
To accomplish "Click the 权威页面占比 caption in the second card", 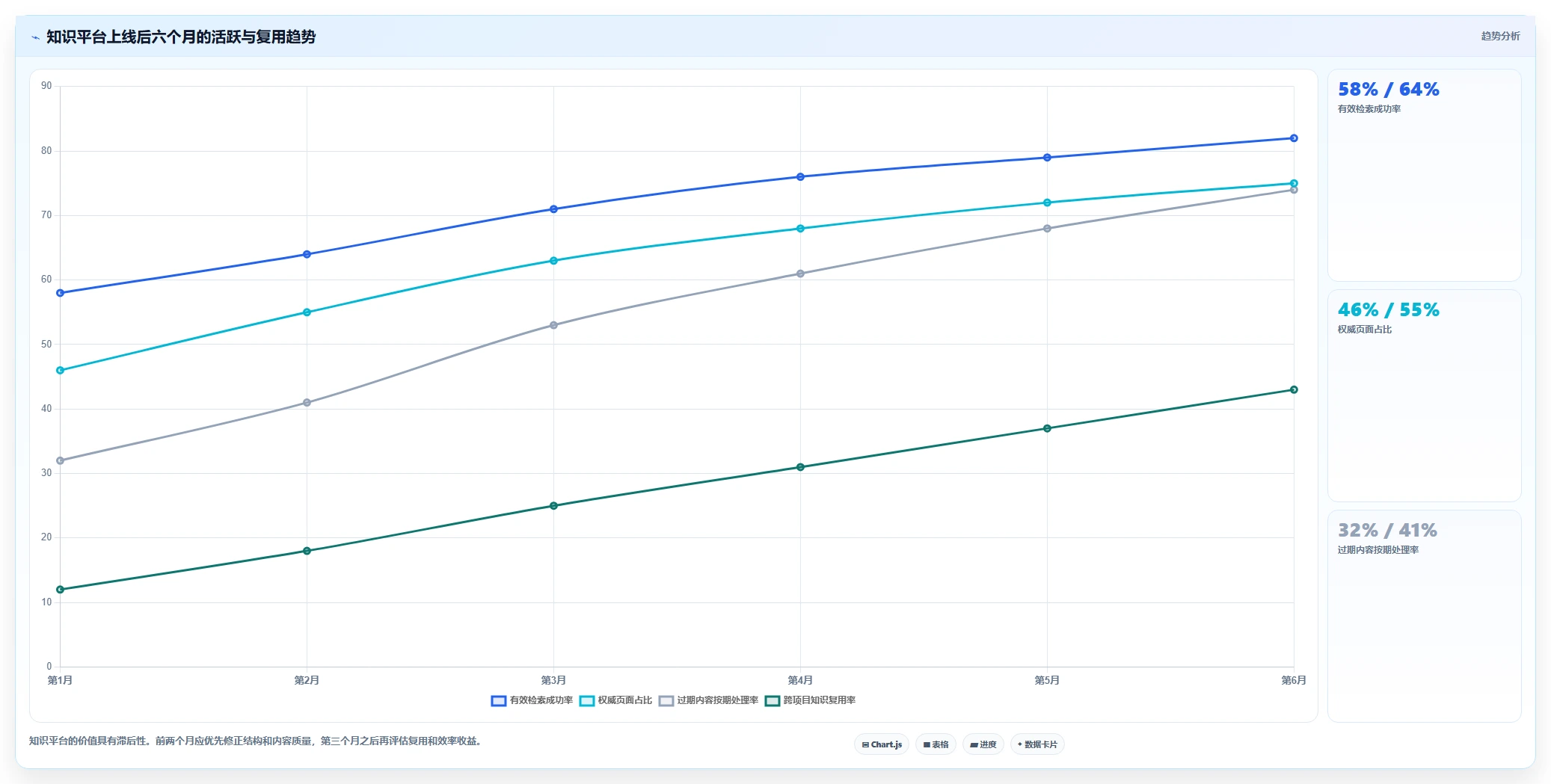I will point(1365,330).
